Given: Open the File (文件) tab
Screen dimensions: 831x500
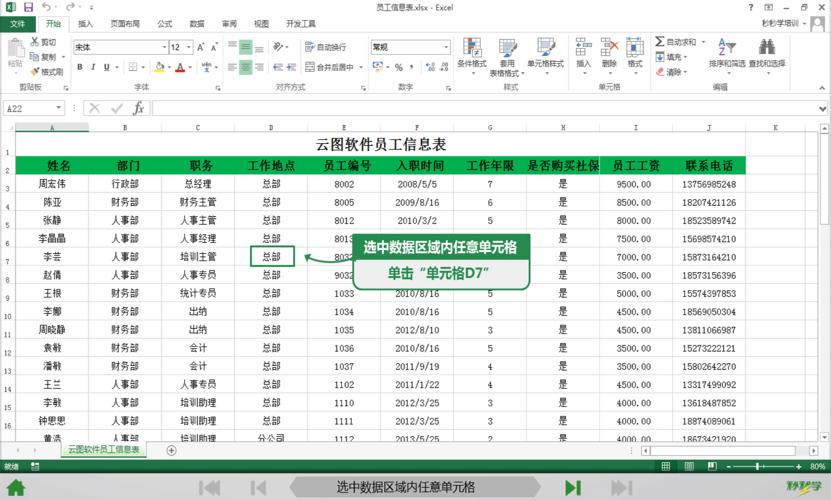Looking at the screenshot, I should 17,24.
